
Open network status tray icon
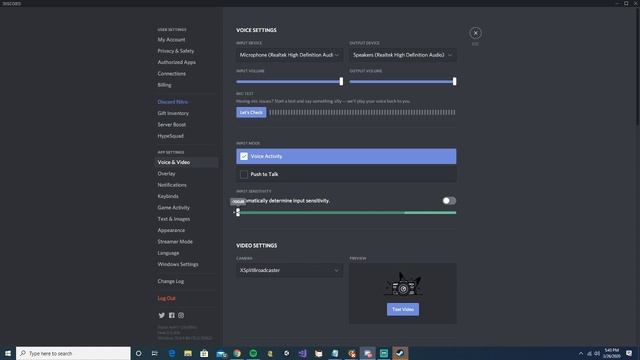coord(589,353)
